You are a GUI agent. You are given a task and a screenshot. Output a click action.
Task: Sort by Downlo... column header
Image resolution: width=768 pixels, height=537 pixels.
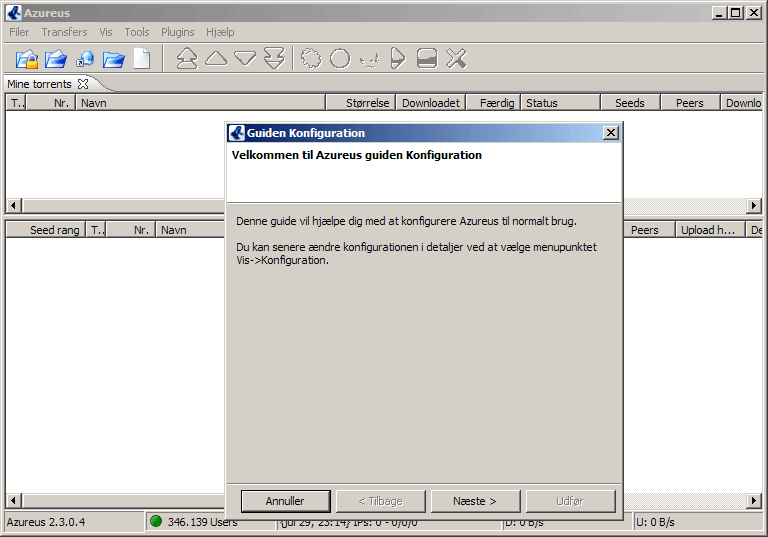coord(742,103)
